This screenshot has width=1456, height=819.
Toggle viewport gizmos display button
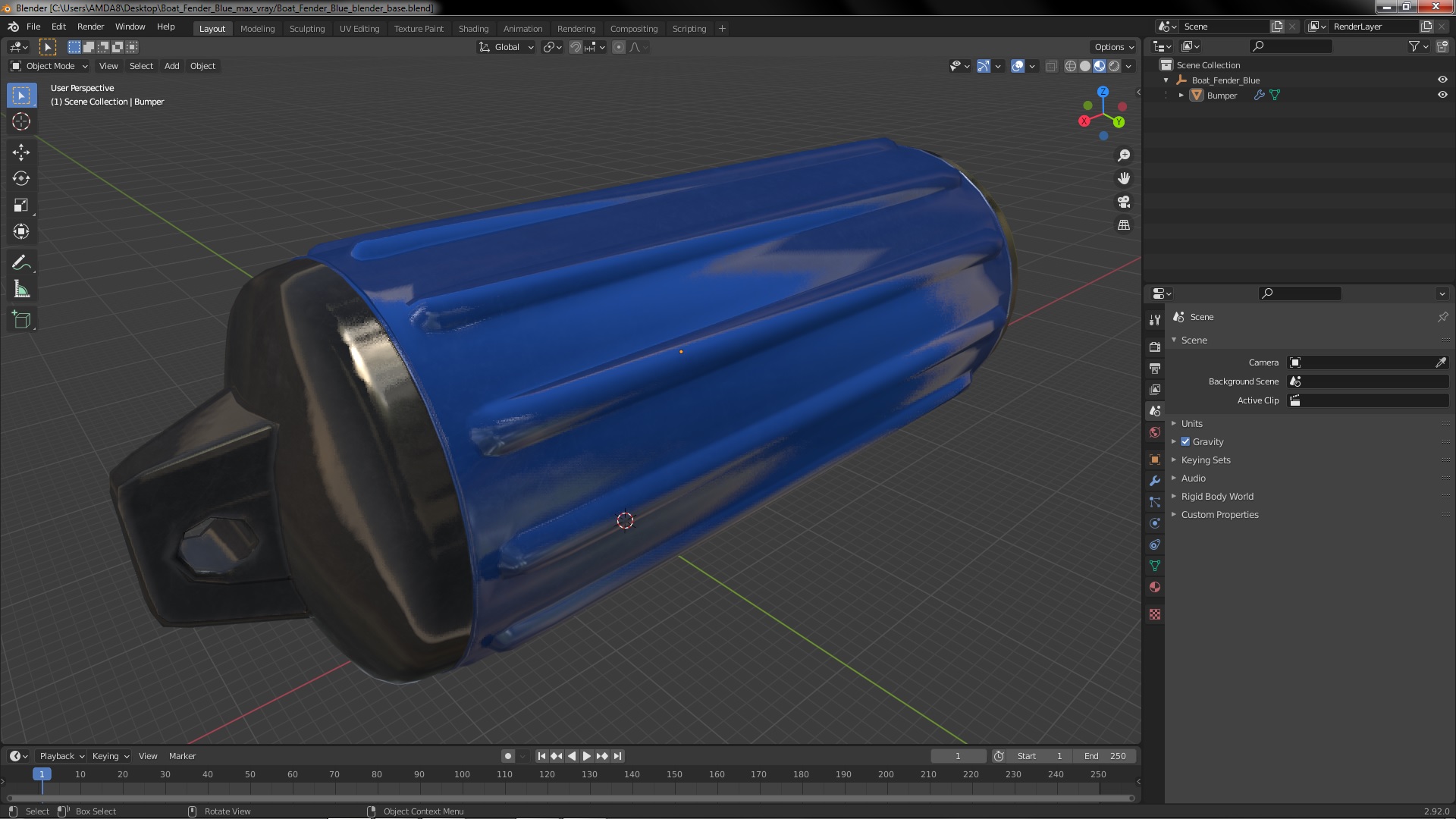(x=984, y=66)
